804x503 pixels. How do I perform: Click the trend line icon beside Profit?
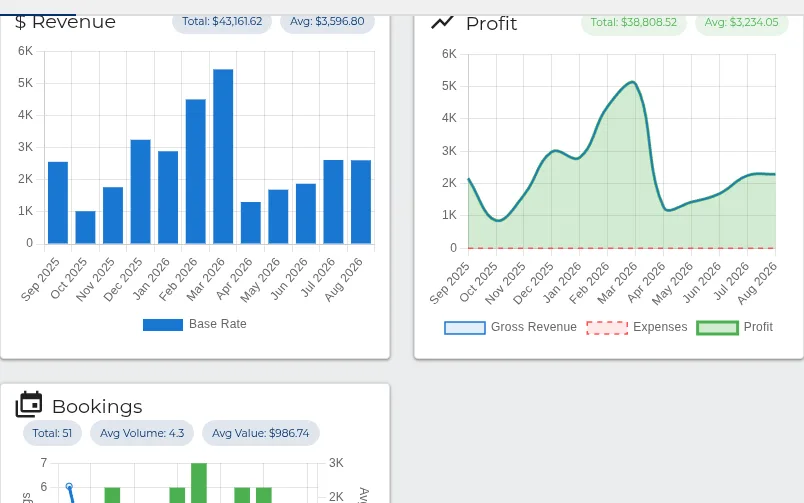pyautogui.click(x=442, y=23)
